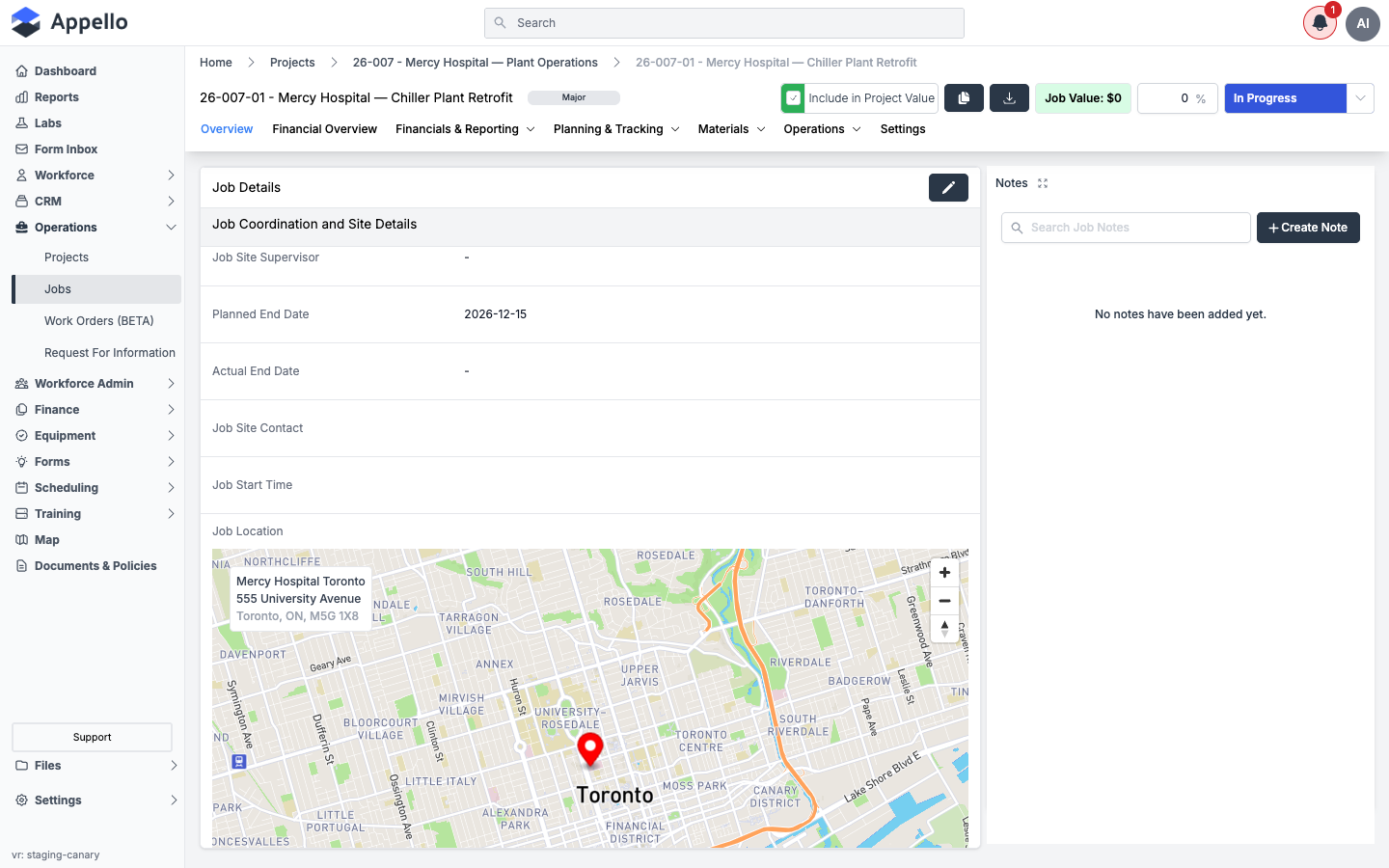Click the Equipment icon in the sidebar
Image resolution: width=1389 pixels, height=868 pixels.
(21, 435)
